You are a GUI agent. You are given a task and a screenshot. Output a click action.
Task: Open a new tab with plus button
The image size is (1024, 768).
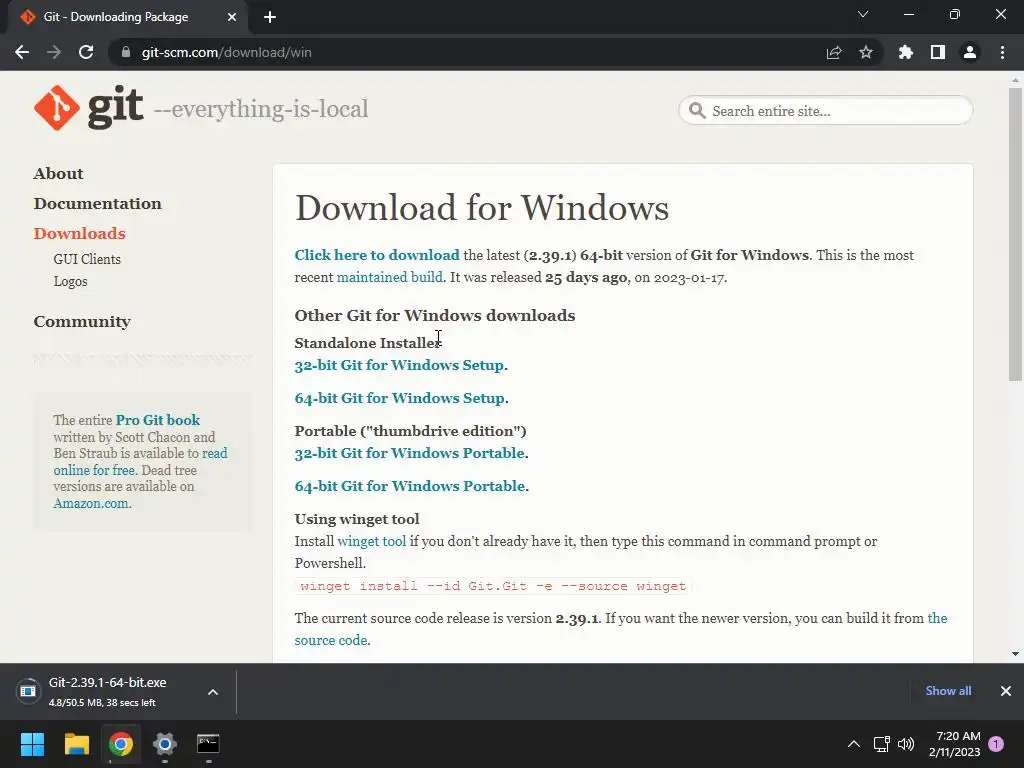click(270, 17)
